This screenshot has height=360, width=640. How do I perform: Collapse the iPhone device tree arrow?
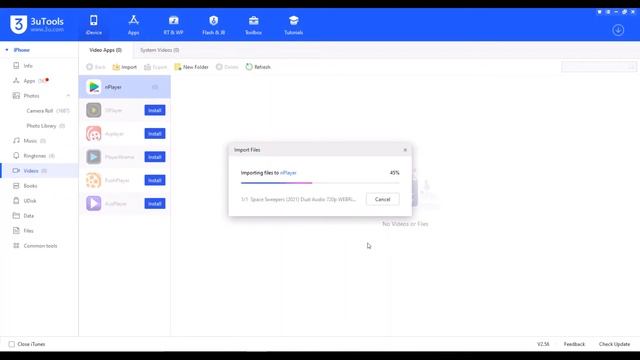(7, 50)
